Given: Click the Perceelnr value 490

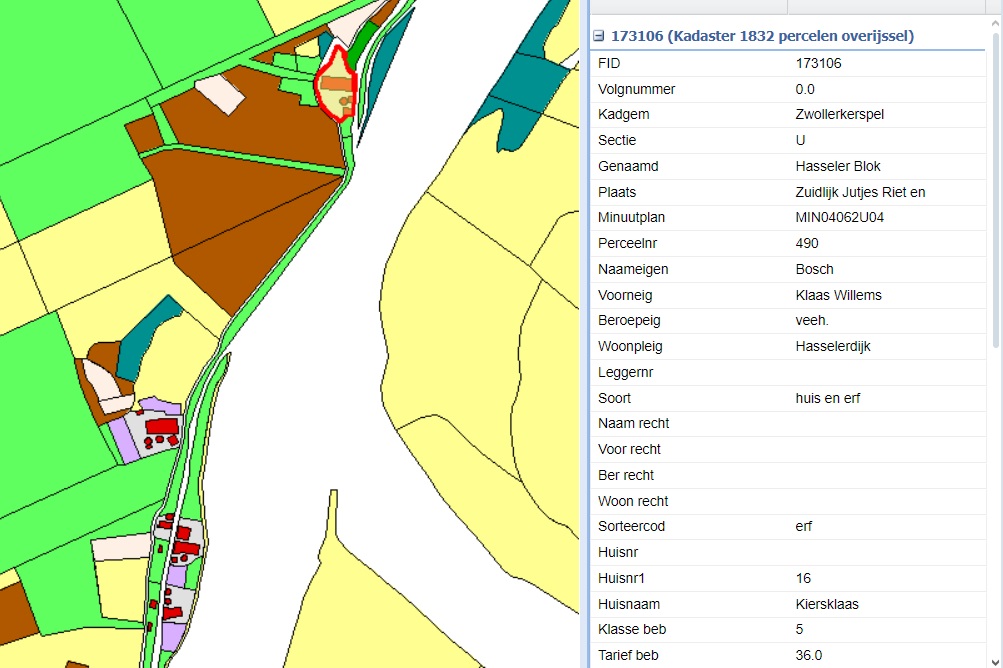Looking at the screenshot, I should coord(807,244).
